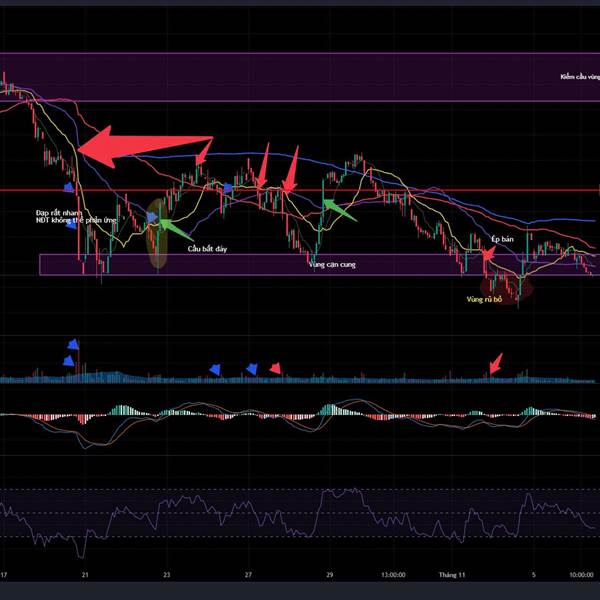Viewport: 600px width, 600px height.
Task: Select the red horizontal price line
Action: coord(300,190)
